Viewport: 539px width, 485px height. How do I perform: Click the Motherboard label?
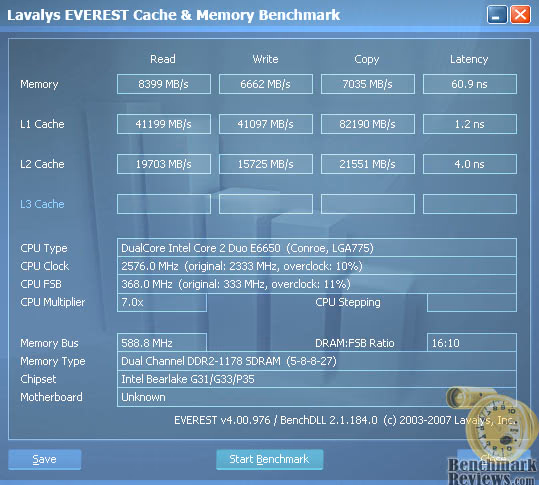pyautogui.click(x=52, y=397)
